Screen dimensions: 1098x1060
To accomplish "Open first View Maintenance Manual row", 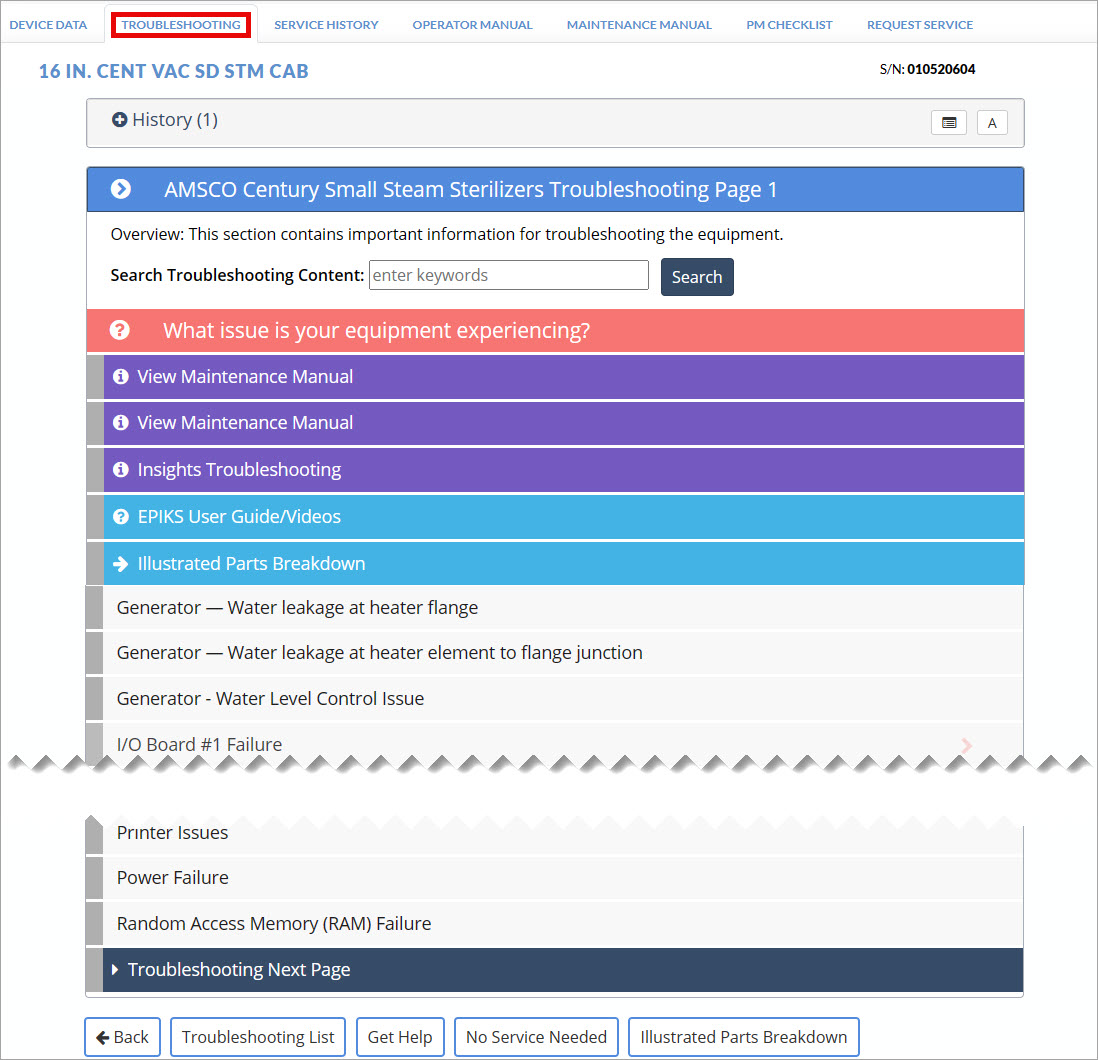I will (x=564, y=377).
